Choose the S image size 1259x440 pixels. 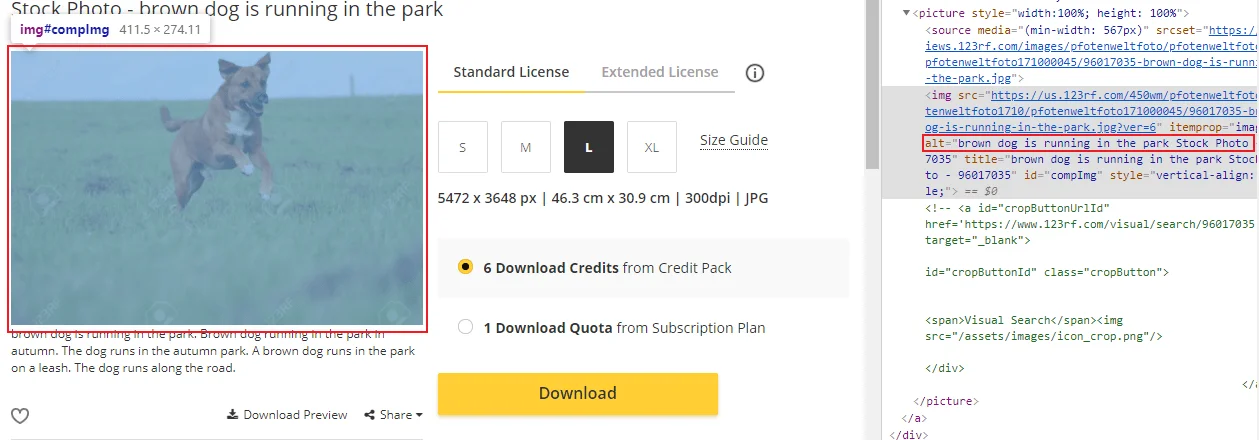(x=463, y=147)
